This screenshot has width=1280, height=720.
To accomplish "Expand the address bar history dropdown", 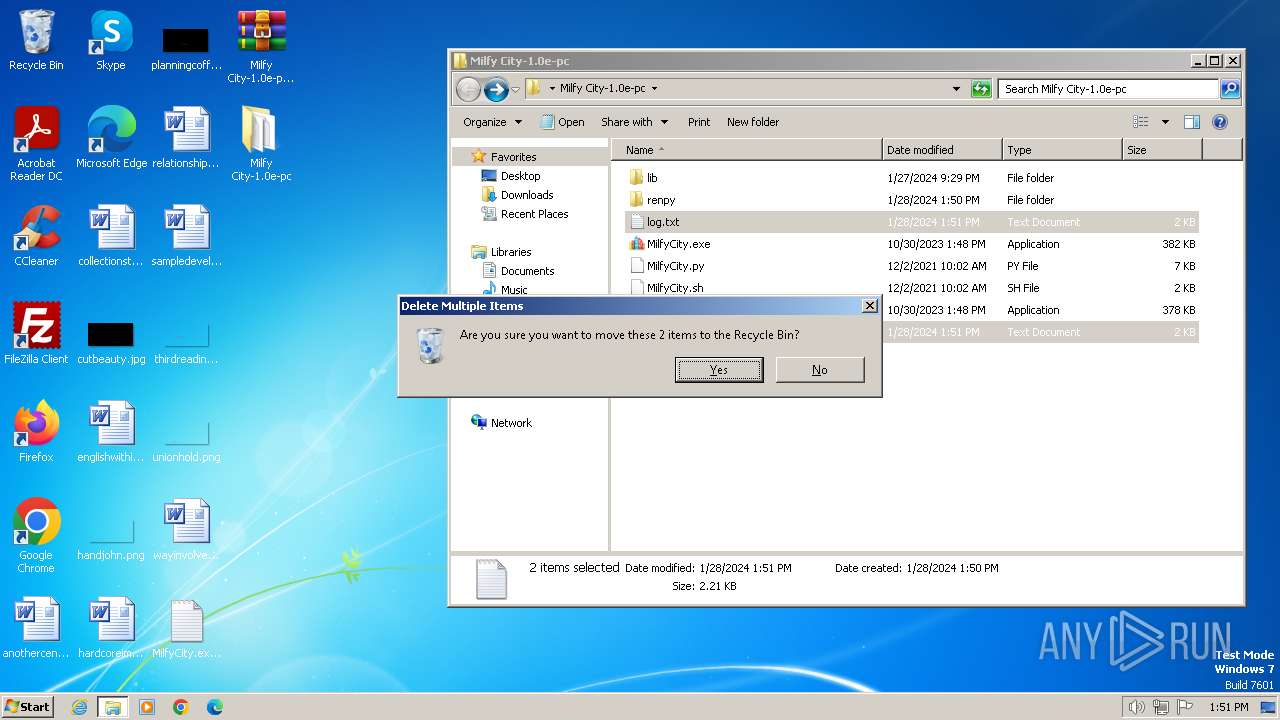I will coord(957,89).
